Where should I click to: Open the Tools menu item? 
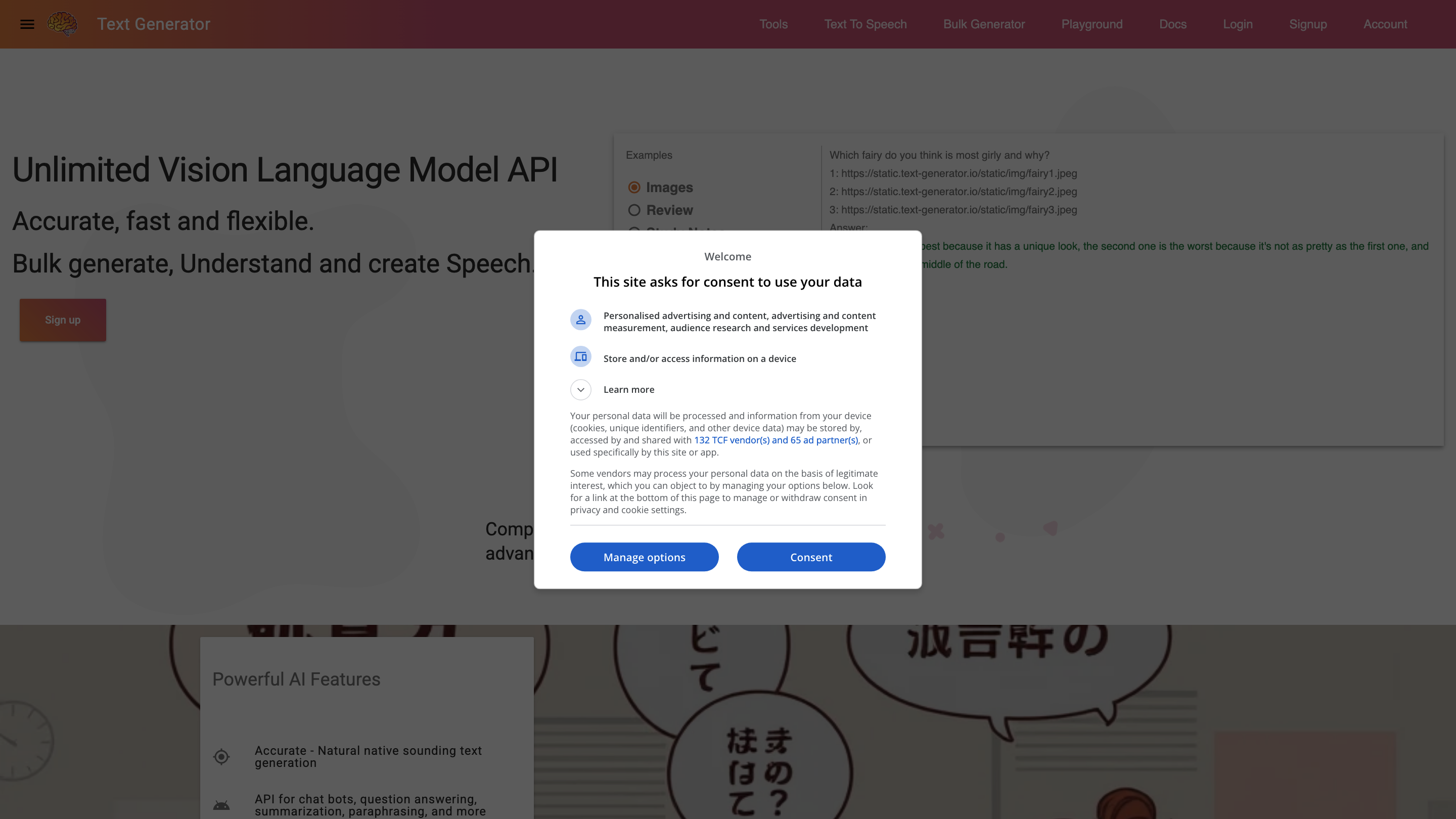[773, 24]
